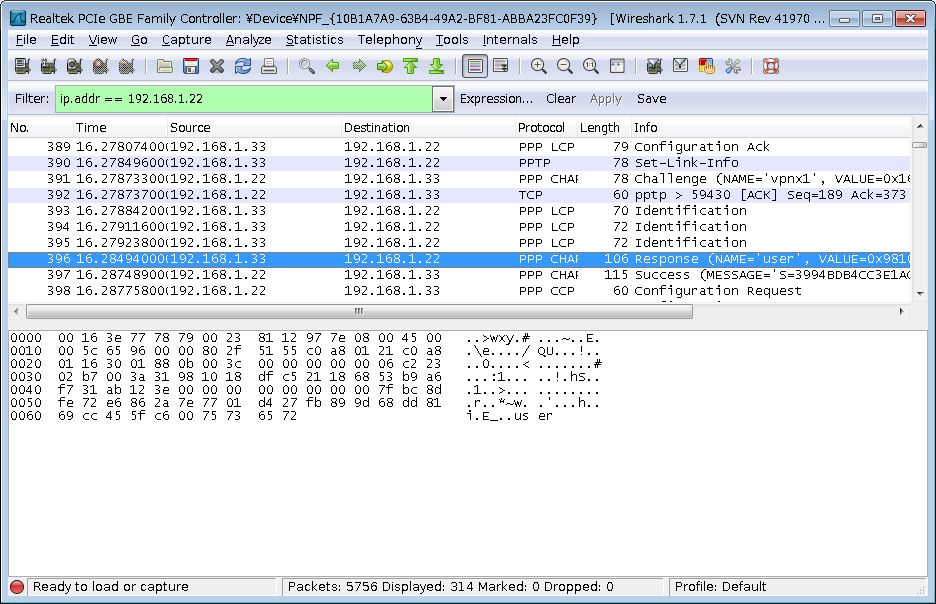The height and width of the screenshot is (604, 936).
Task: Save the current filter expression
Action: click(x=651, y=99)
